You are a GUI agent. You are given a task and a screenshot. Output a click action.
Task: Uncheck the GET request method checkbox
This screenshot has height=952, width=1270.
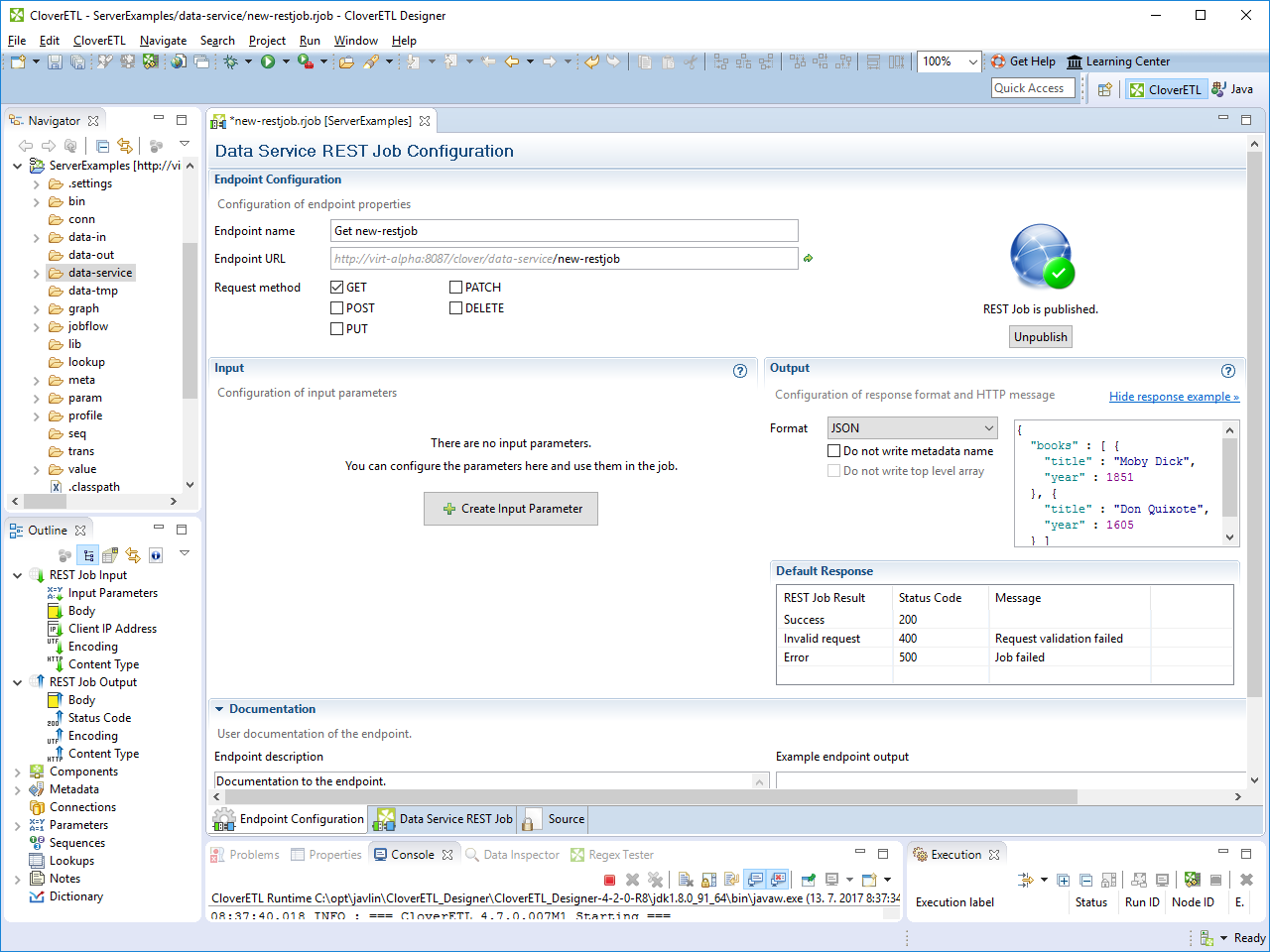[x=337, y=288]
